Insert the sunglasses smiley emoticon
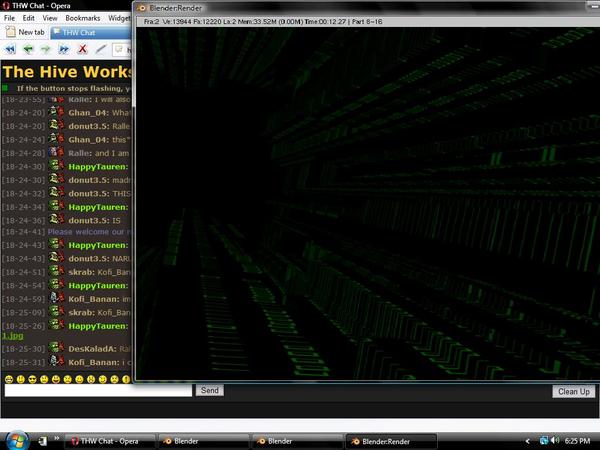This screenshot has height=450, width=600. (x=33, y=379)
